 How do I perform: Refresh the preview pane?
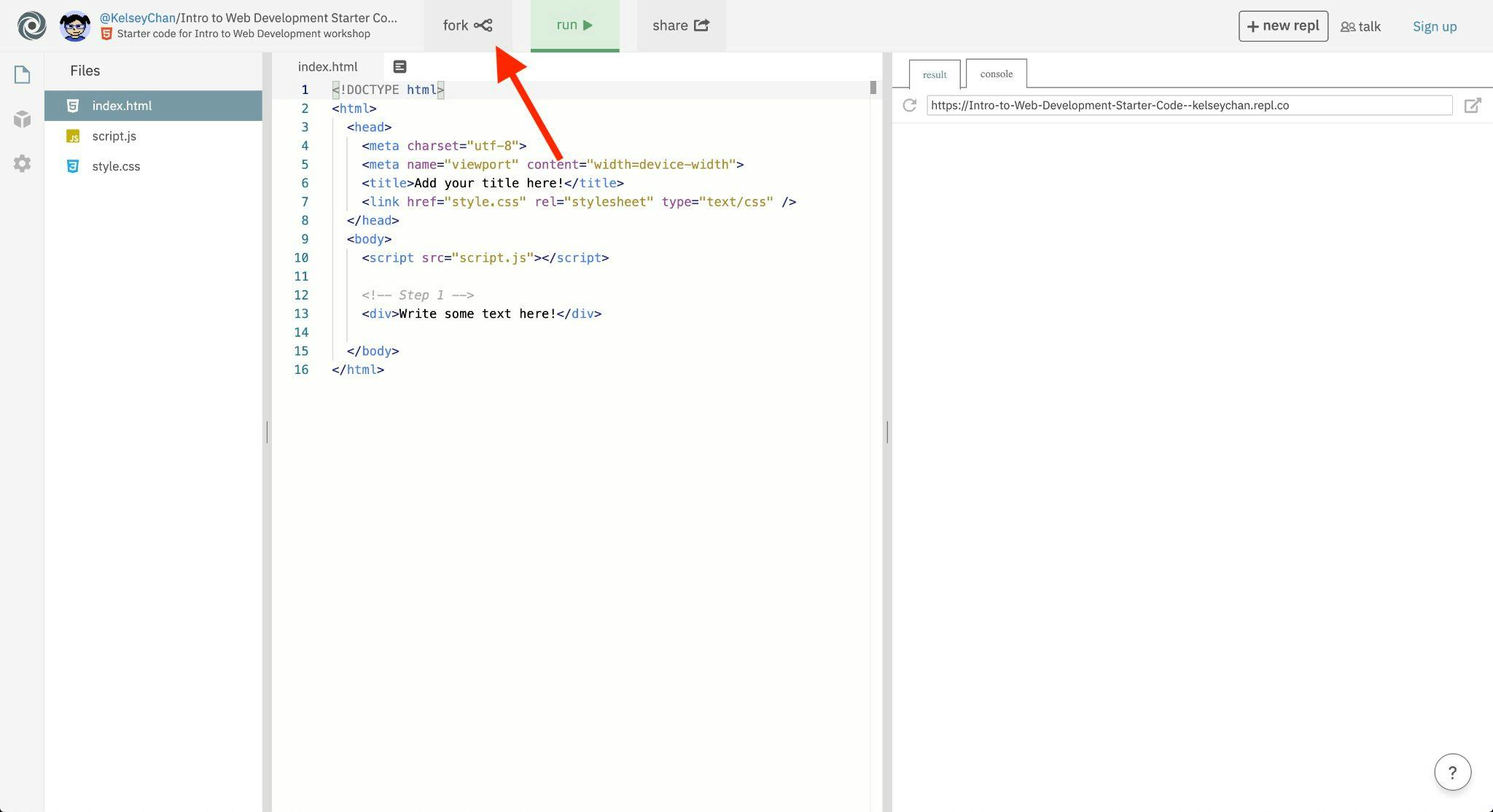(909, 105)
